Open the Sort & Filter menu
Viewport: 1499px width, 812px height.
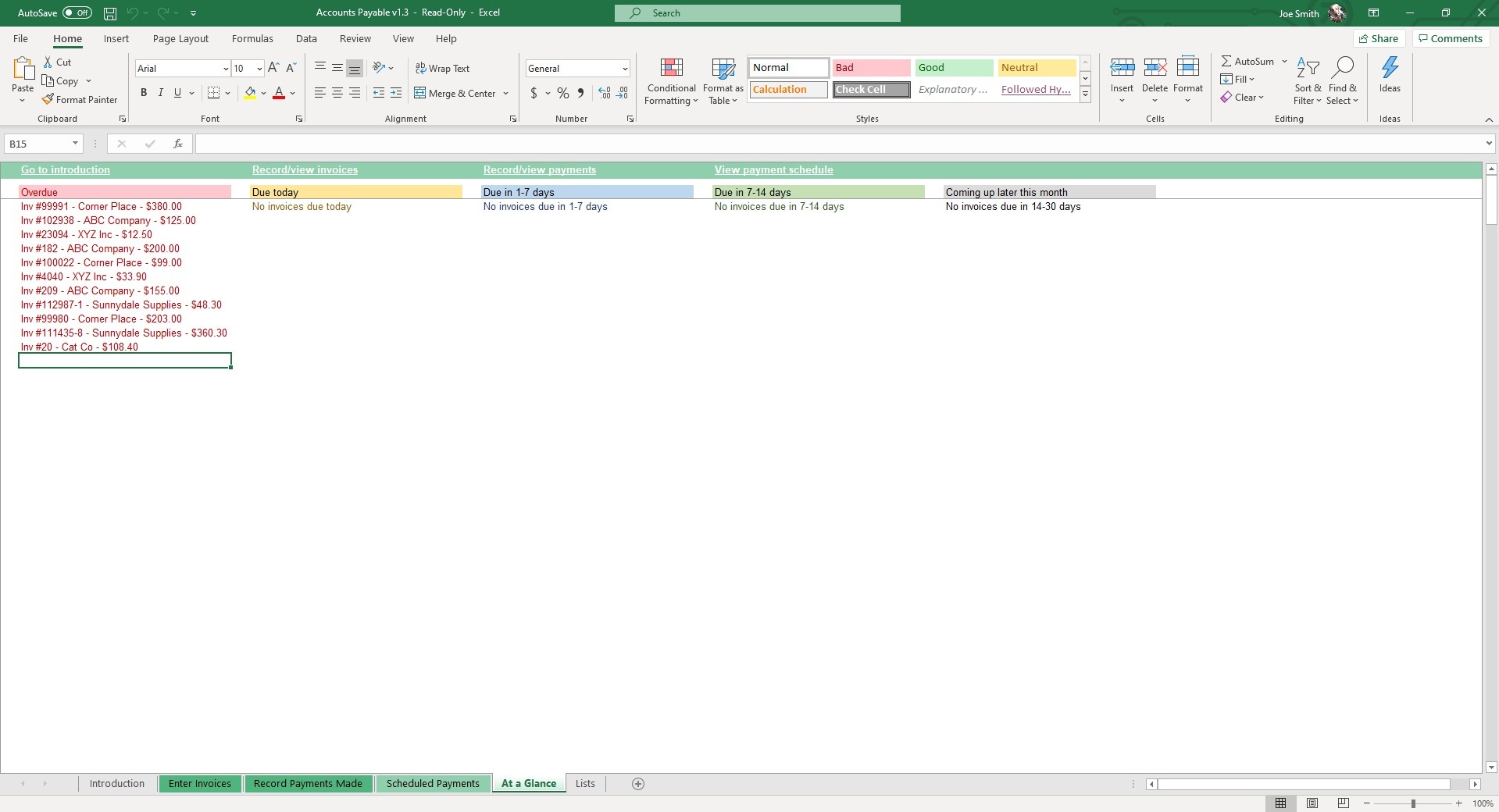pos(1307,80)
